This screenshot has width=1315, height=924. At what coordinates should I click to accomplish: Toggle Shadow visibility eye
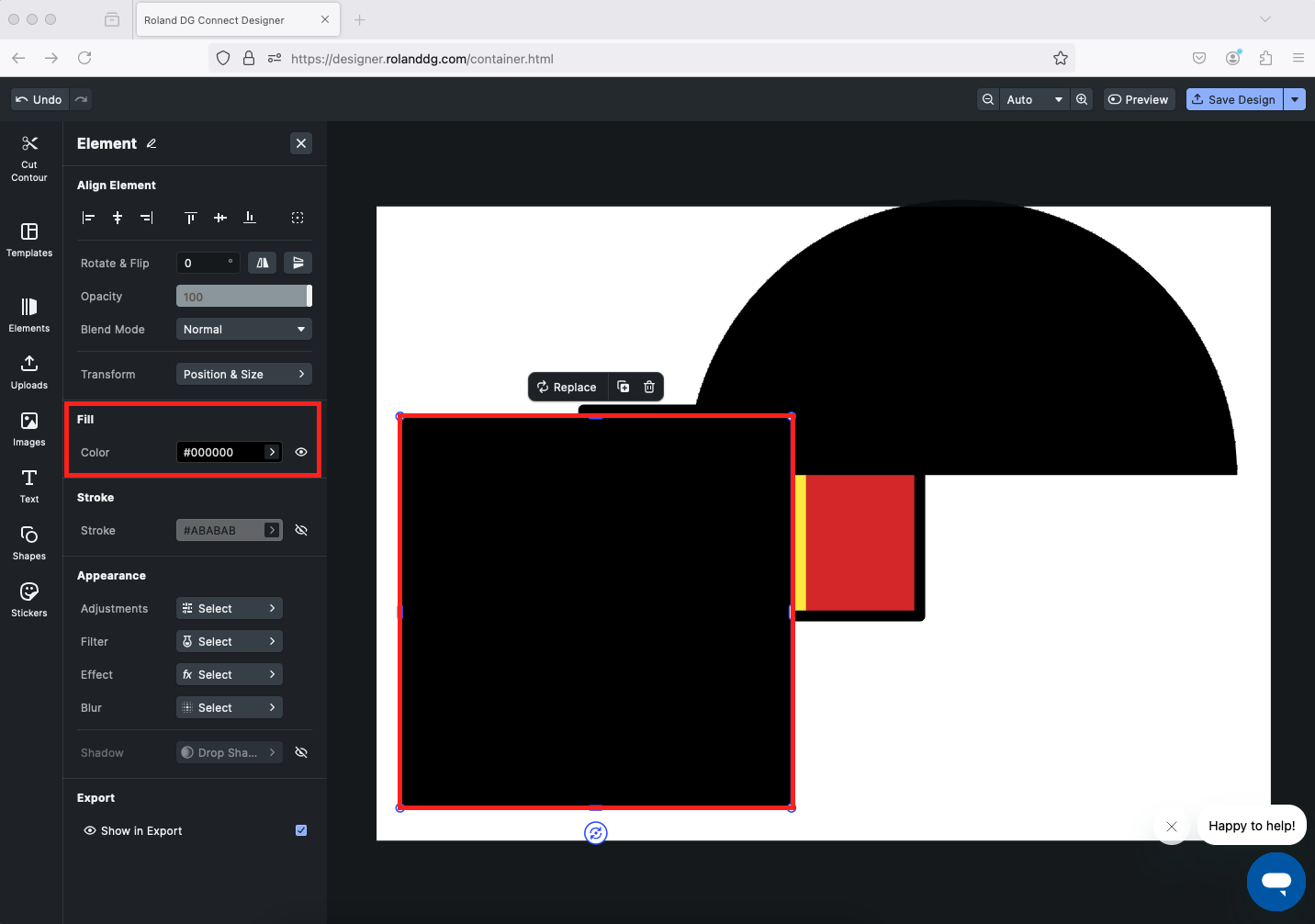(301, 752)
